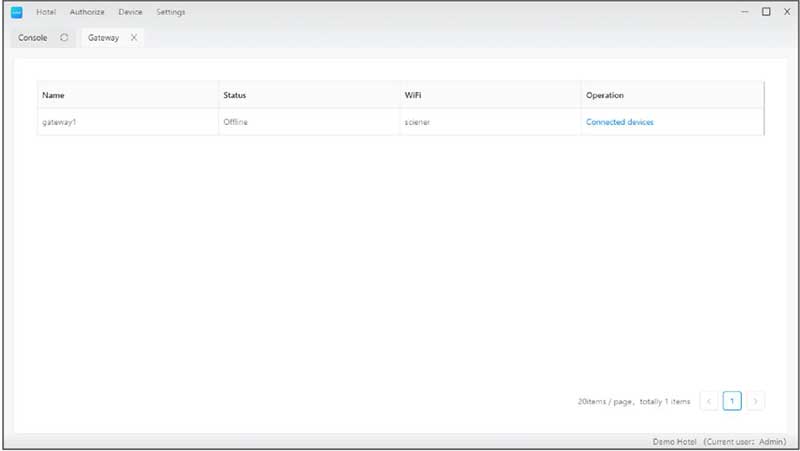Select the Gateway tab

[x=103, y=38]
